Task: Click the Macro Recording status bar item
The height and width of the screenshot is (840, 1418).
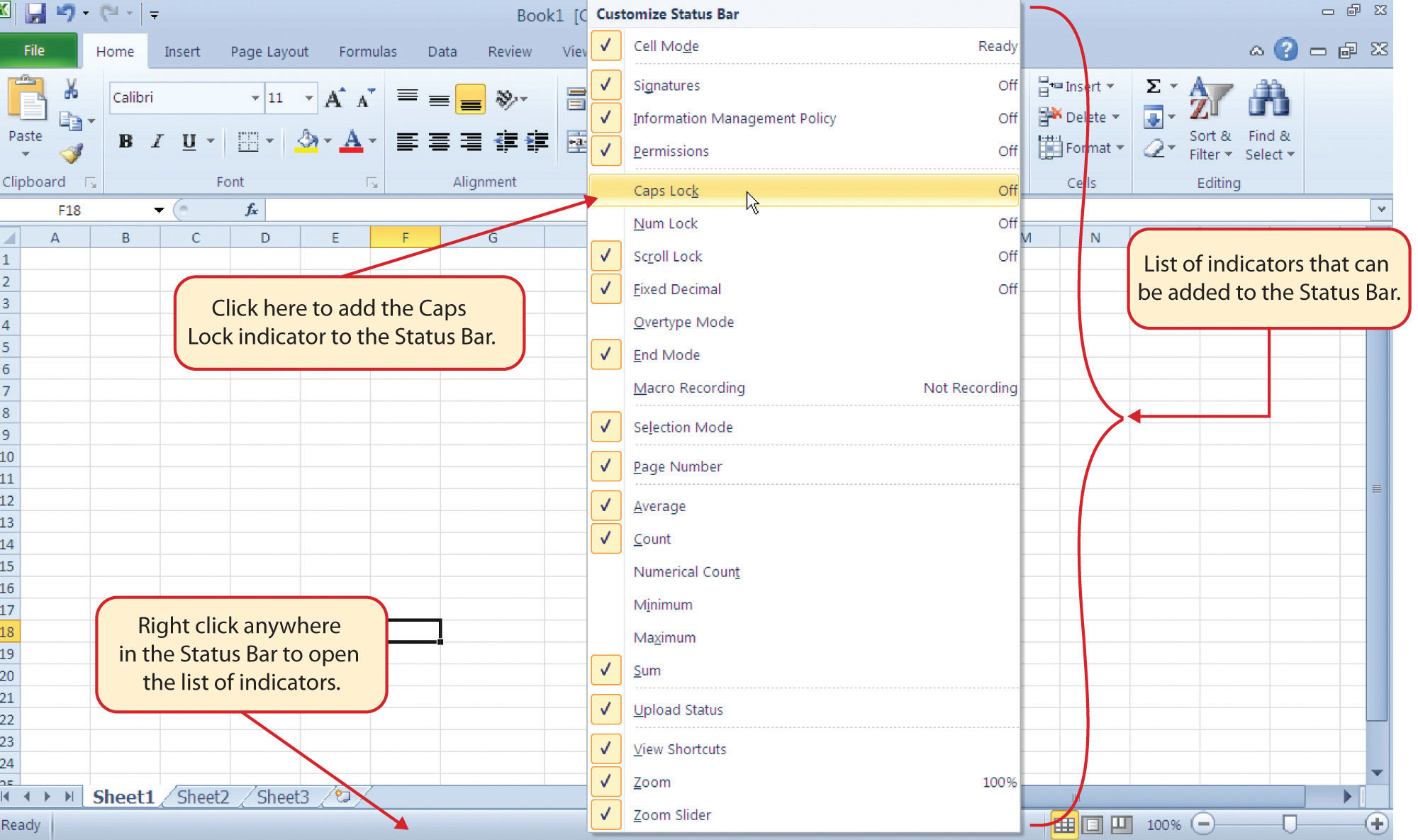Action: [689, 387]
